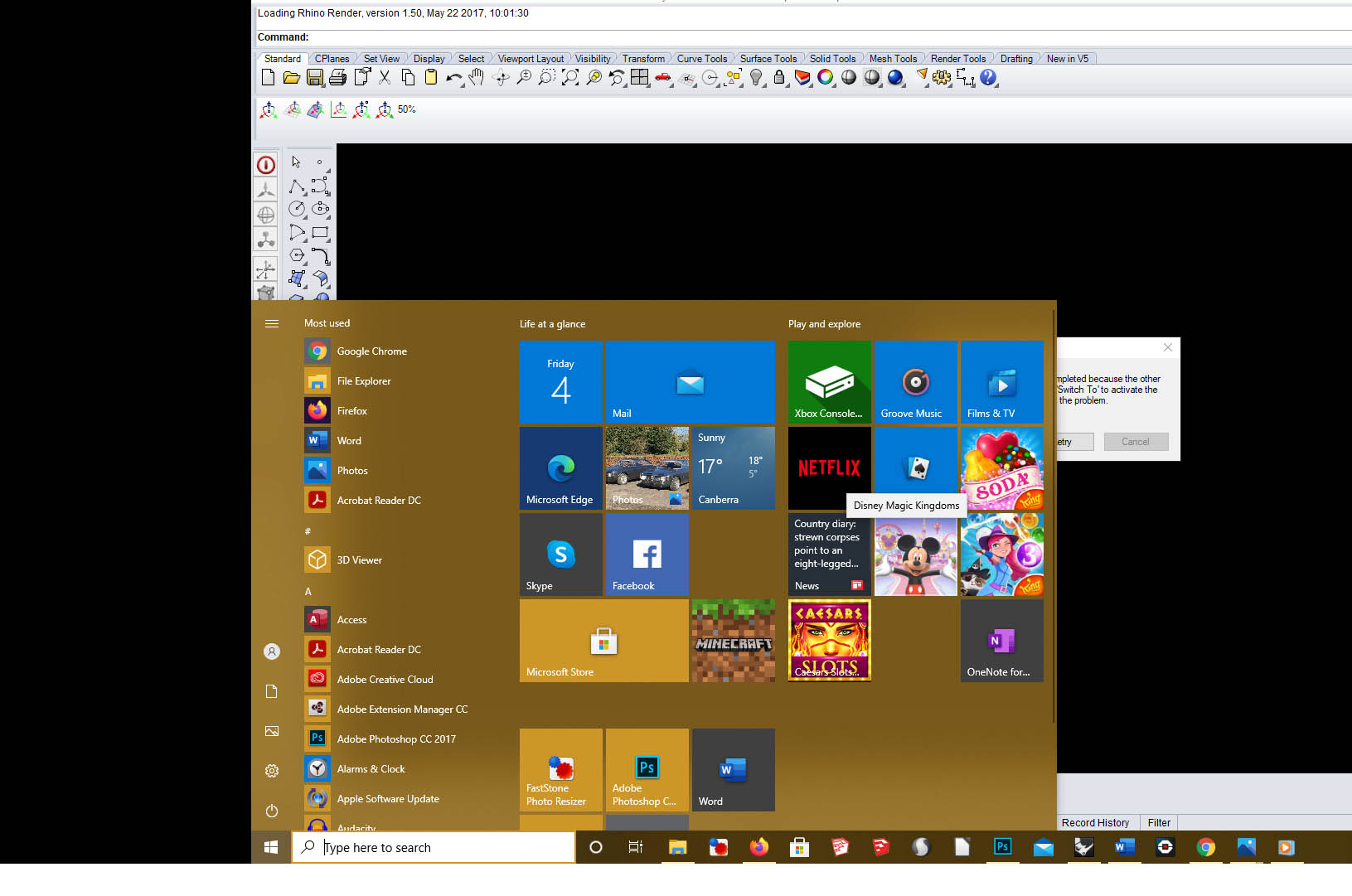Open the alphabet jump list via # header
The height and width of the screenshot is (896, 1352).
pyautogui.click(x=308, y=531)
